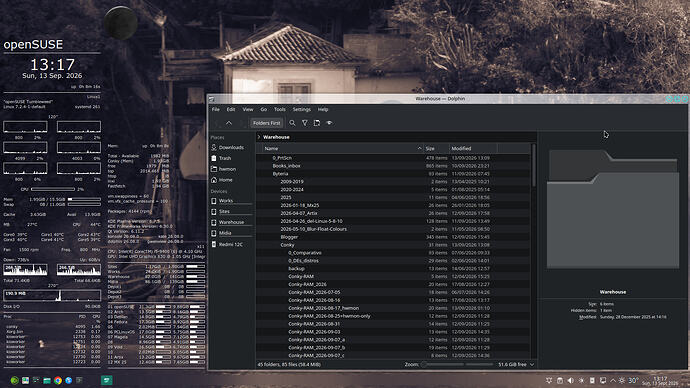Launch Chrome from the taskbar
Image resolution: width=690 pixels, height=388 pixels.
[58, 381]
